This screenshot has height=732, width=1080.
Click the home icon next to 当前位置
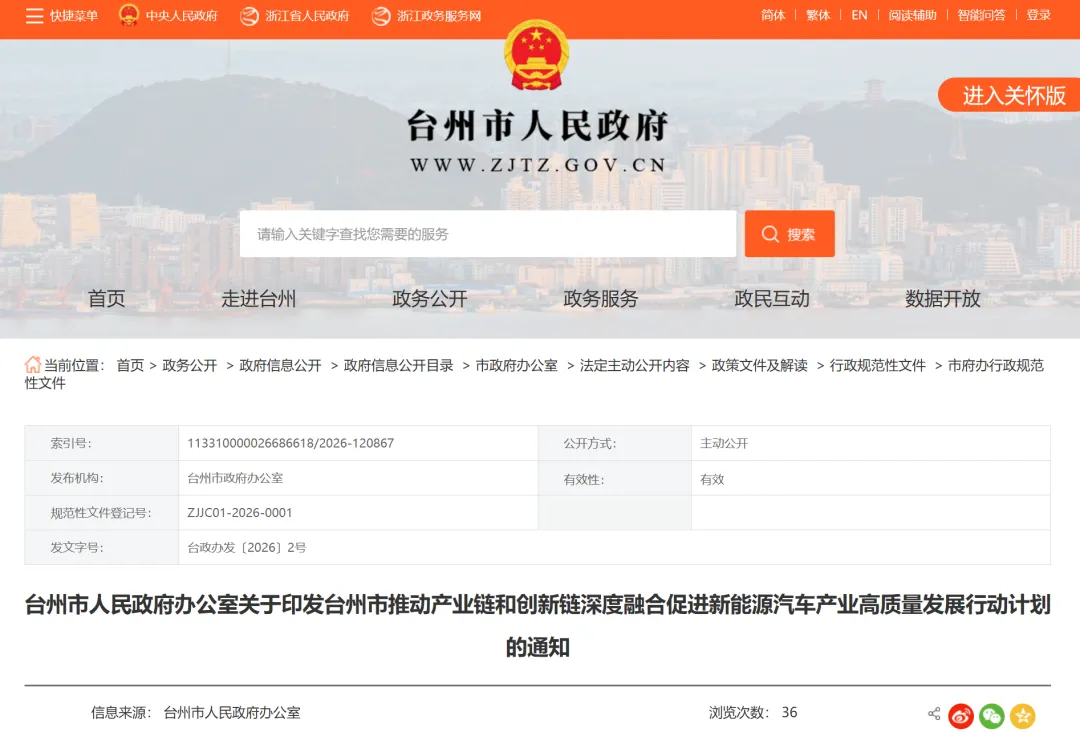tap(33, 365)
